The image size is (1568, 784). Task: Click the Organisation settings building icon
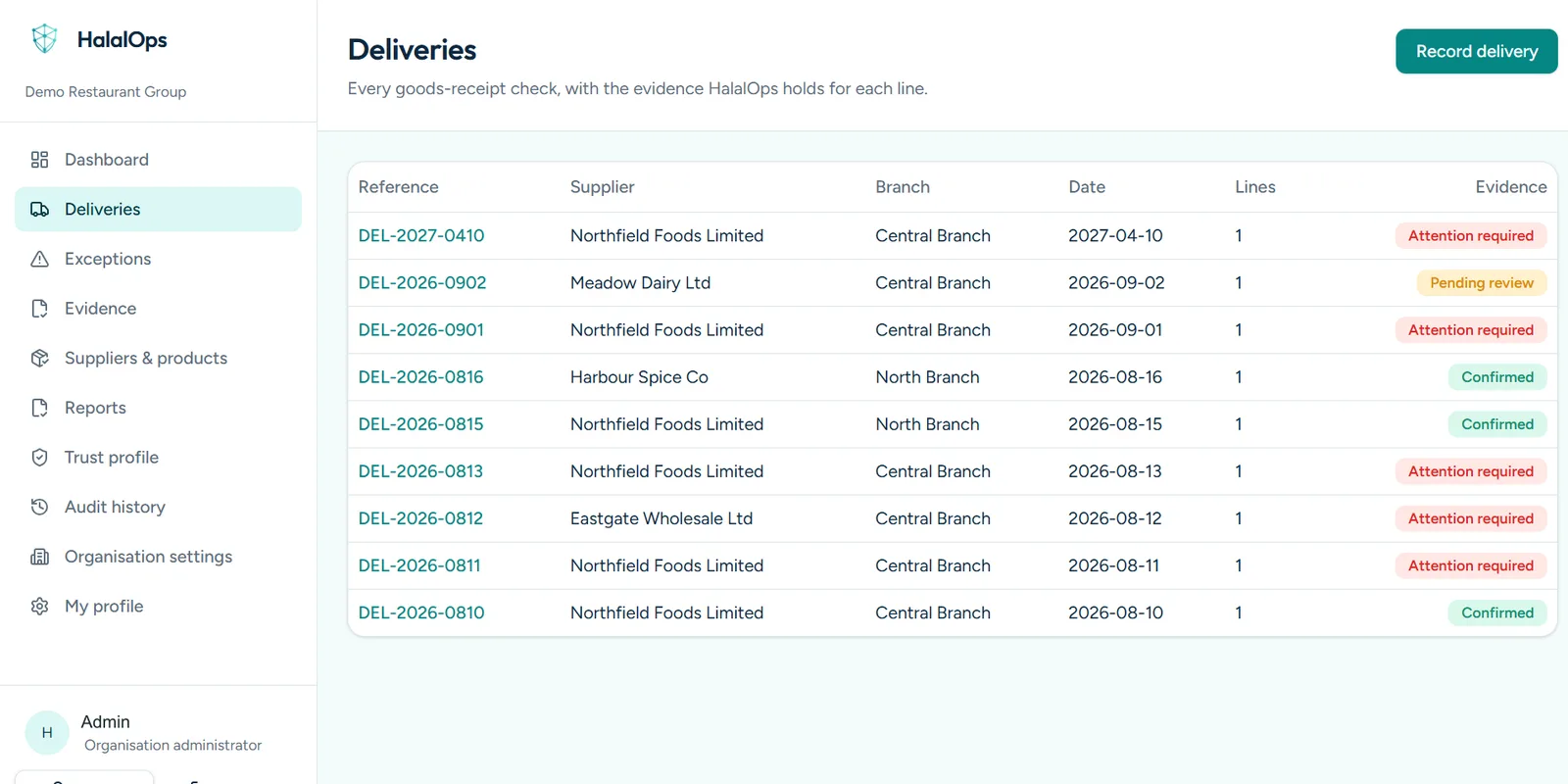39,557
